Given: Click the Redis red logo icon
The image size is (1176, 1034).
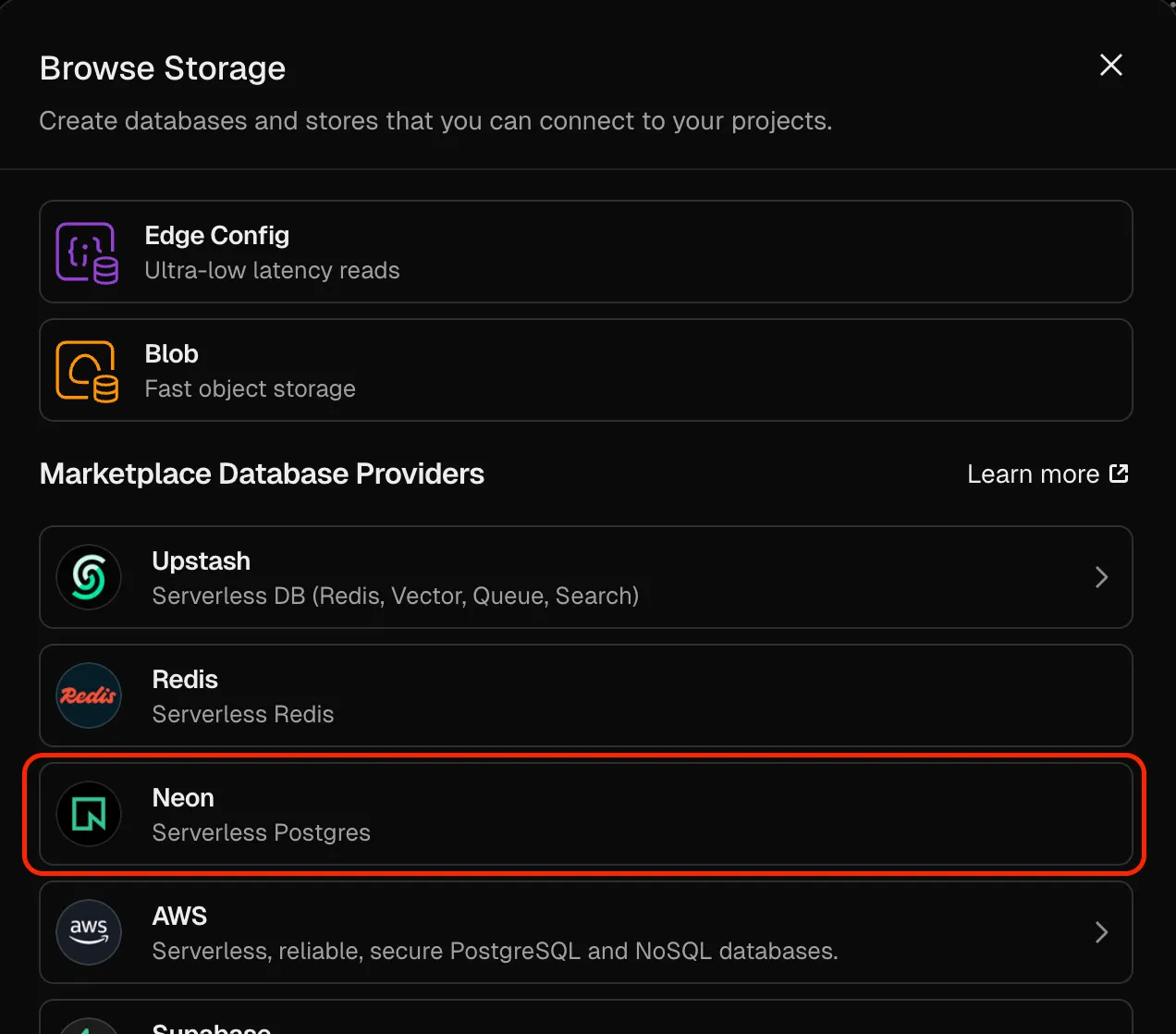Looking at the screenshot, I should click(x=89, y=695).
